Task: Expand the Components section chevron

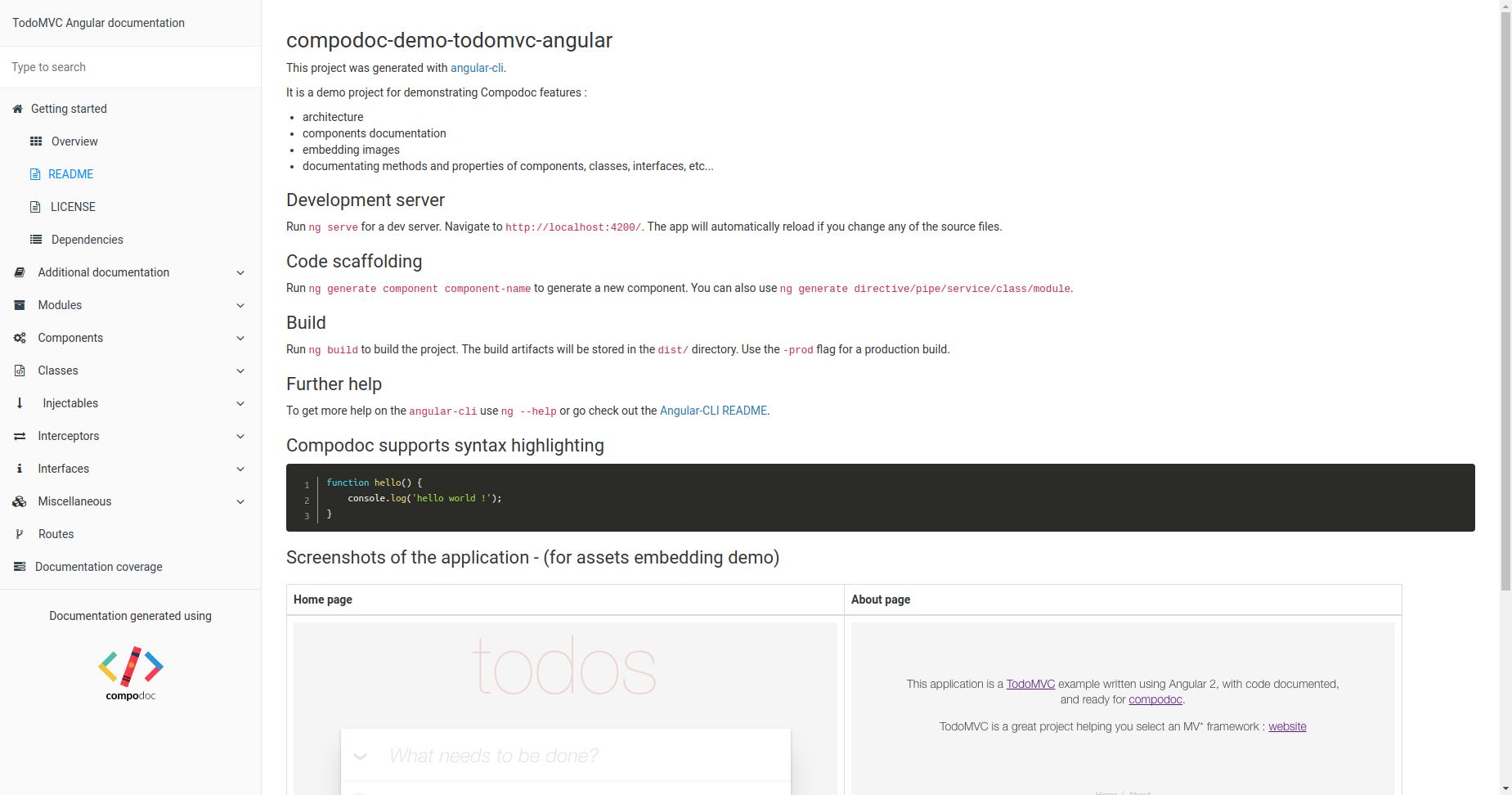Action: click(x=240, y=338)
